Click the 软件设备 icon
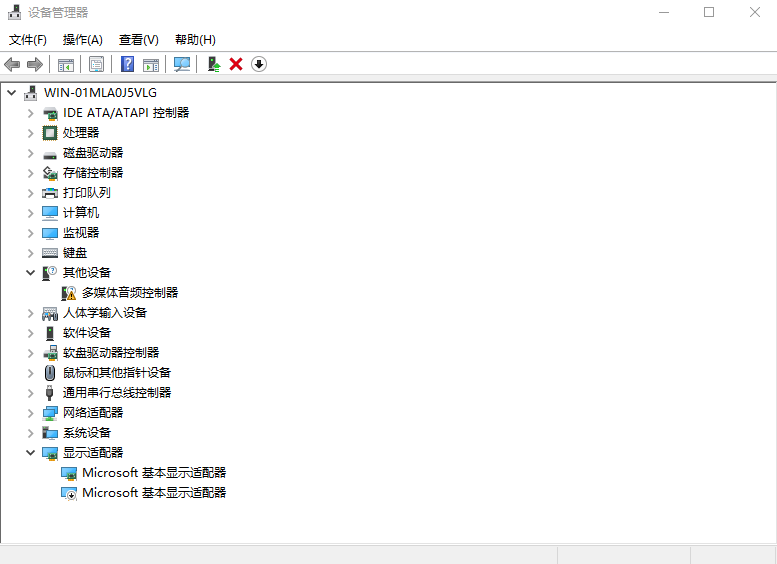 point(50,333)
